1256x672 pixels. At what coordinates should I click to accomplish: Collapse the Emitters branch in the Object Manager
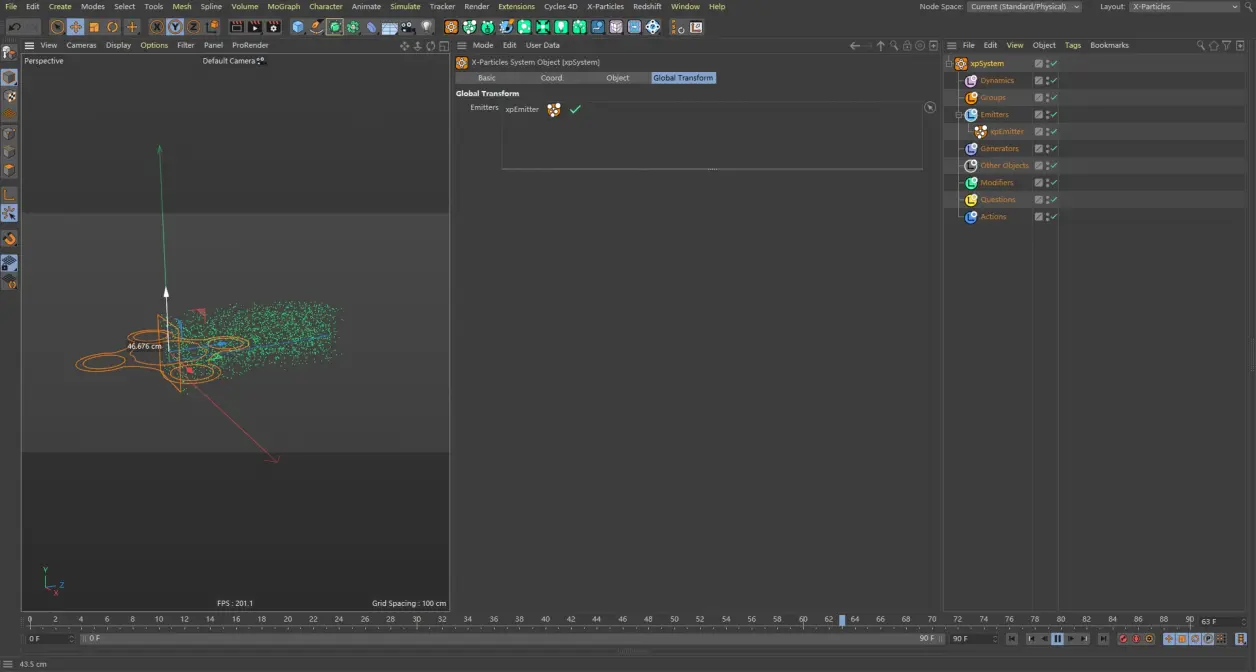tap(958, 114)
